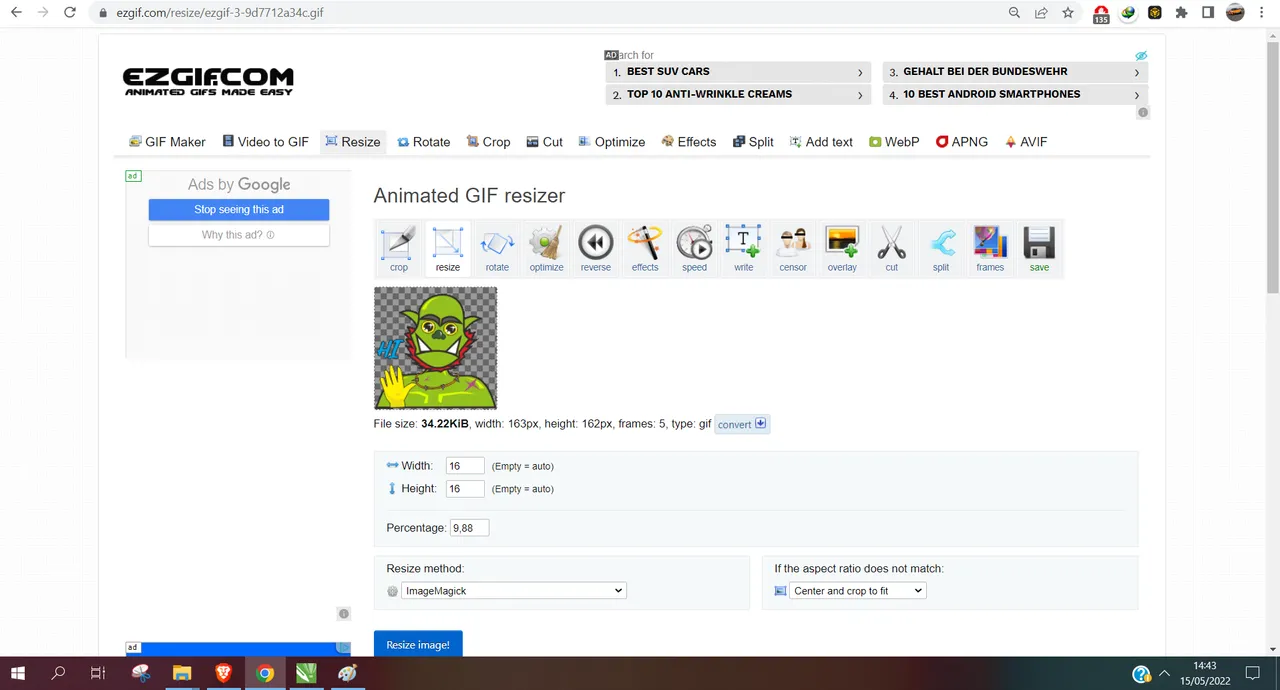The height and width of the screenshot is (690, 1280).
Task: Open the split tool icon
Action: tap(941, 248)
